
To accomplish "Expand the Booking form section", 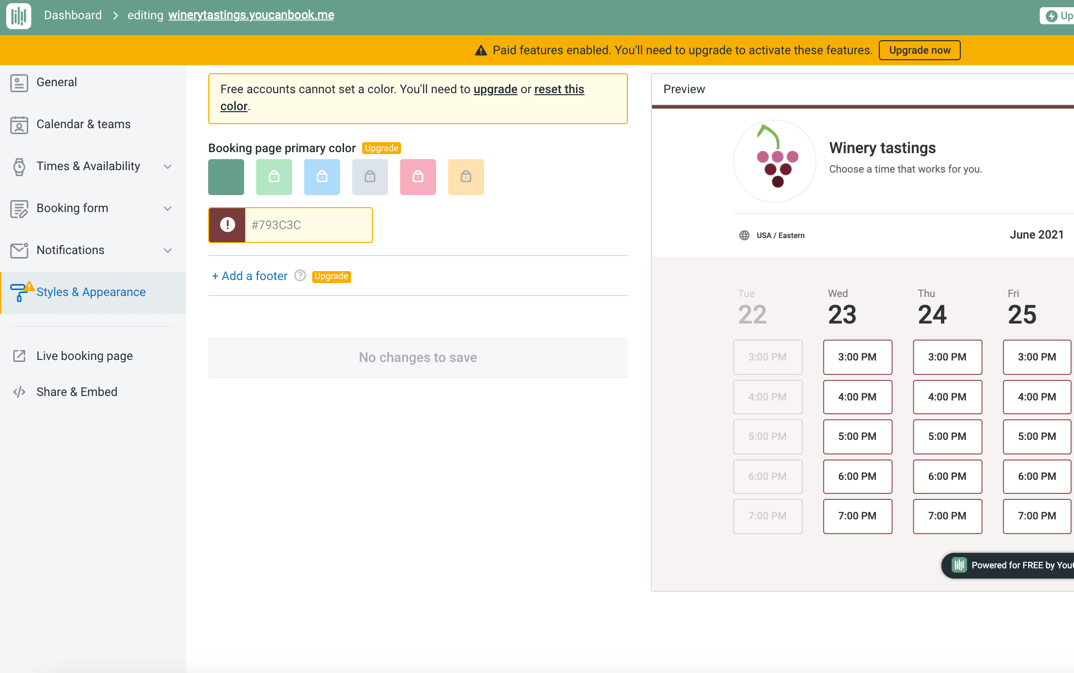I will (167, 208).
